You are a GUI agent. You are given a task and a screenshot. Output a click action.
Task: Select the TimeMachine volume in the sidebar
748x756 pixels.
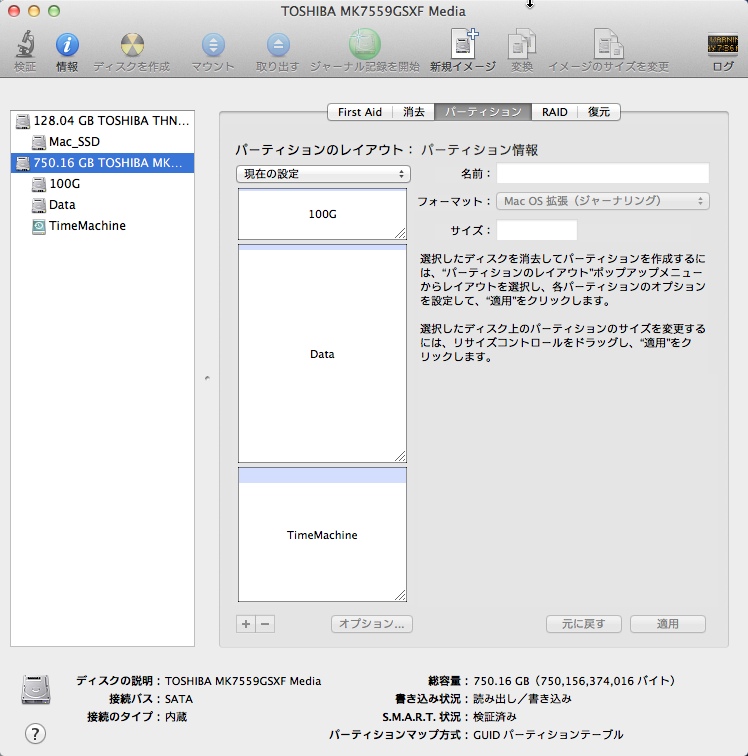(87, 226)
